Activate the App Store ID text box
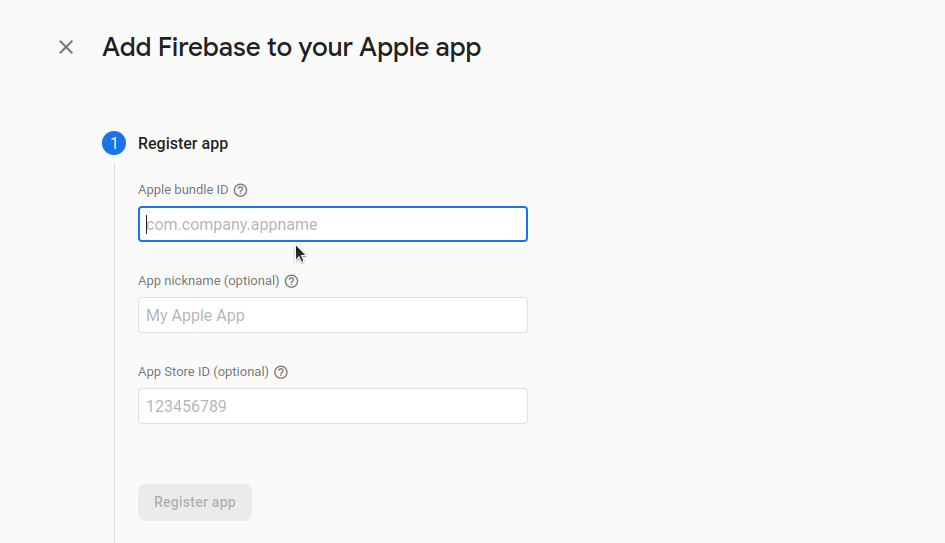Image resolution: width=945 pixels, height=543 pixels. click(x=333, y=406)
